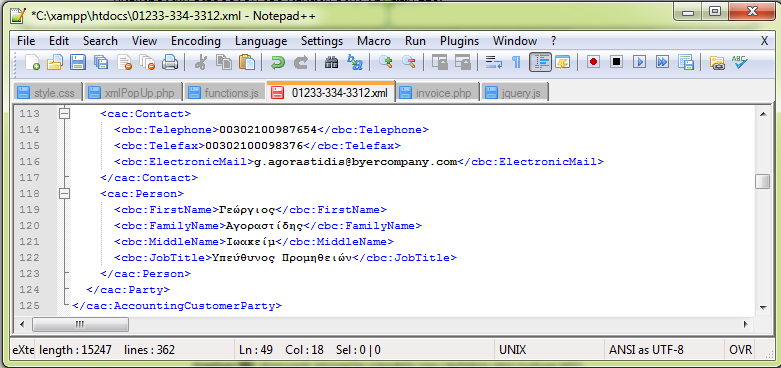
Task: Click the Save toolbar icon
Action: tap(78, 62)
